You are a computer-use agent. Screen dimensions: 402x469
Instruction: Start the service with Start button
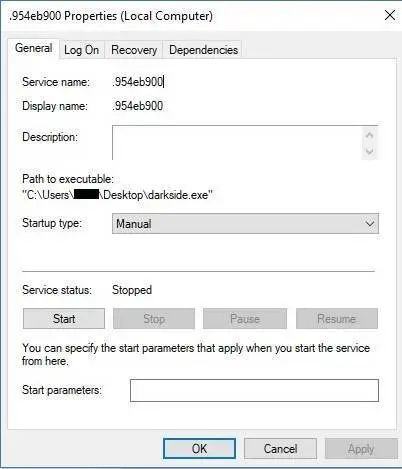64,319
